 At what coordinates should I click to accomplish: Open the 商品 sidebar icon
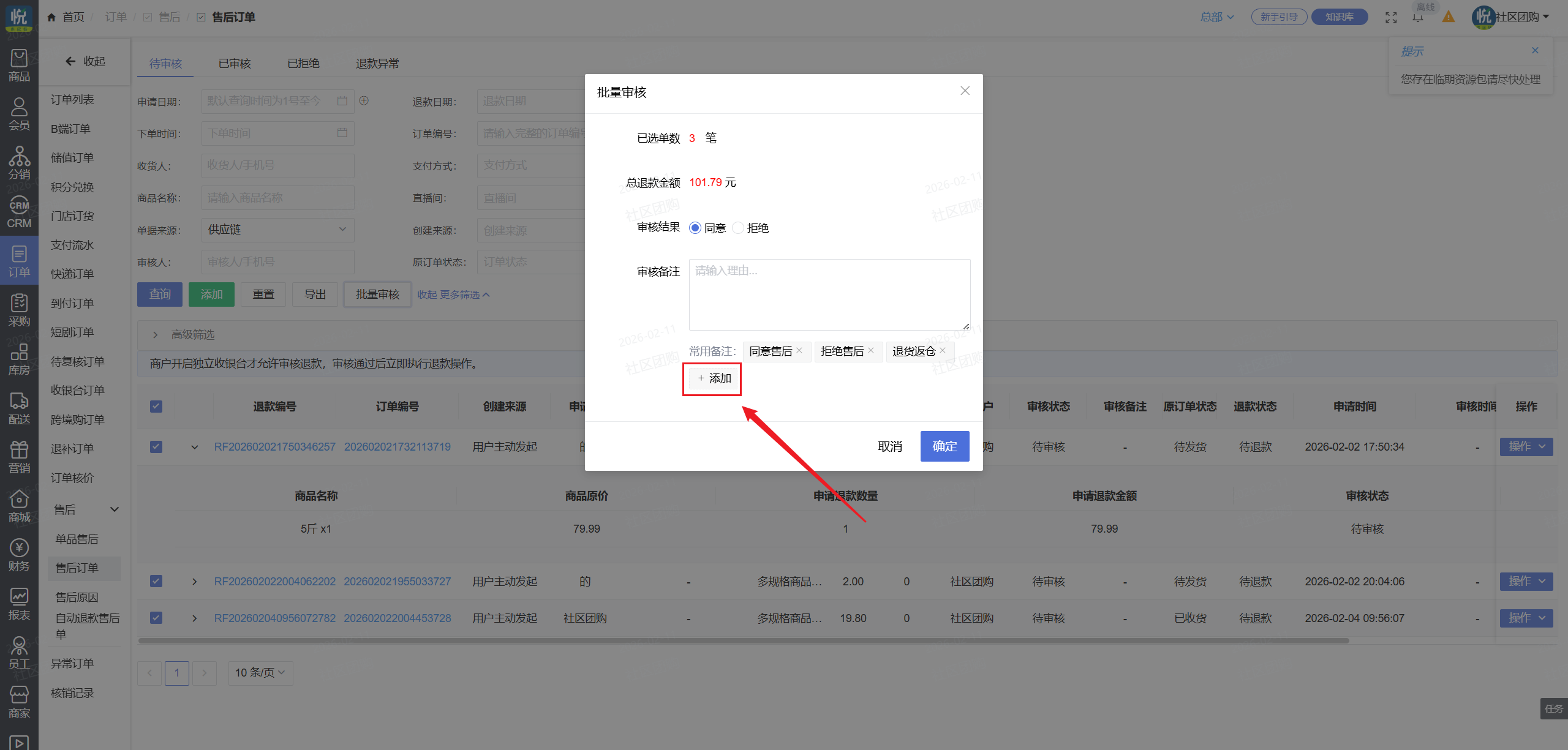[x=19, y=65]
